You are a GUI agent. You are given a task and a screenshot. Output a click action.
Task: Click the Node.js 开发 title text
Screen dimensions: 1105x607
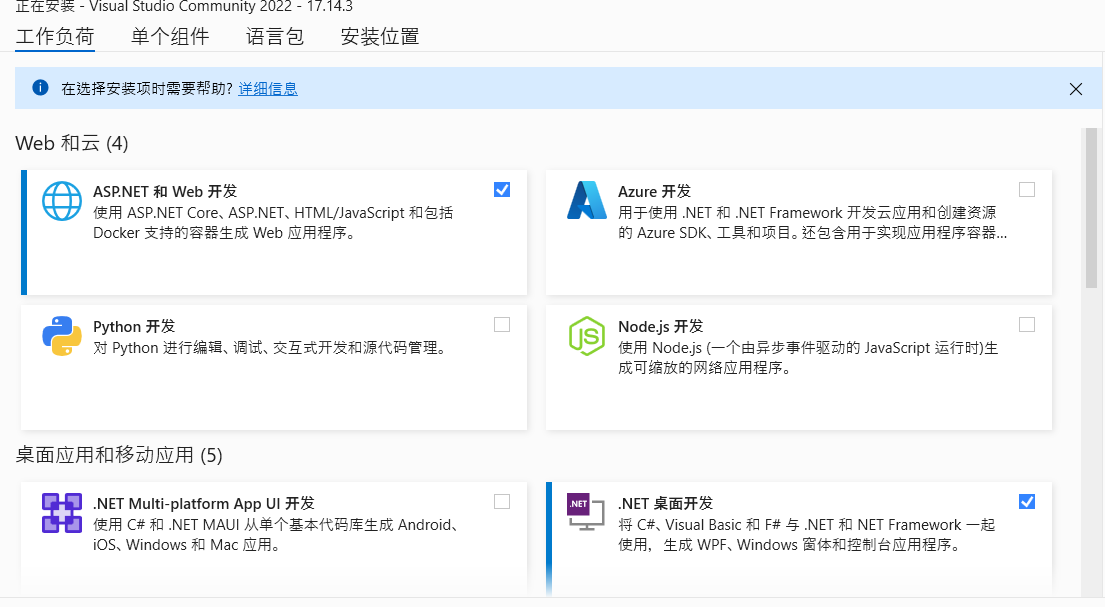(660, 326)
